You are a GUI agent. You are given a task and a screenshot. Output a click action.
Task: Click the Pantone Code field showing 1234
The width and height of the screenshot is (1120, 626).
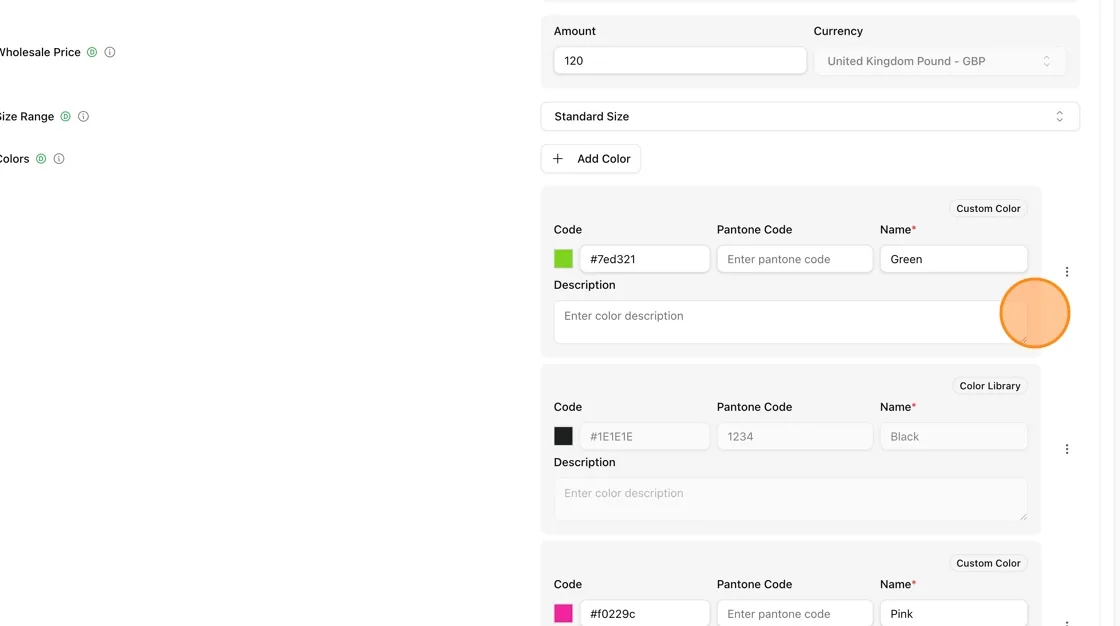coord(794,436)
